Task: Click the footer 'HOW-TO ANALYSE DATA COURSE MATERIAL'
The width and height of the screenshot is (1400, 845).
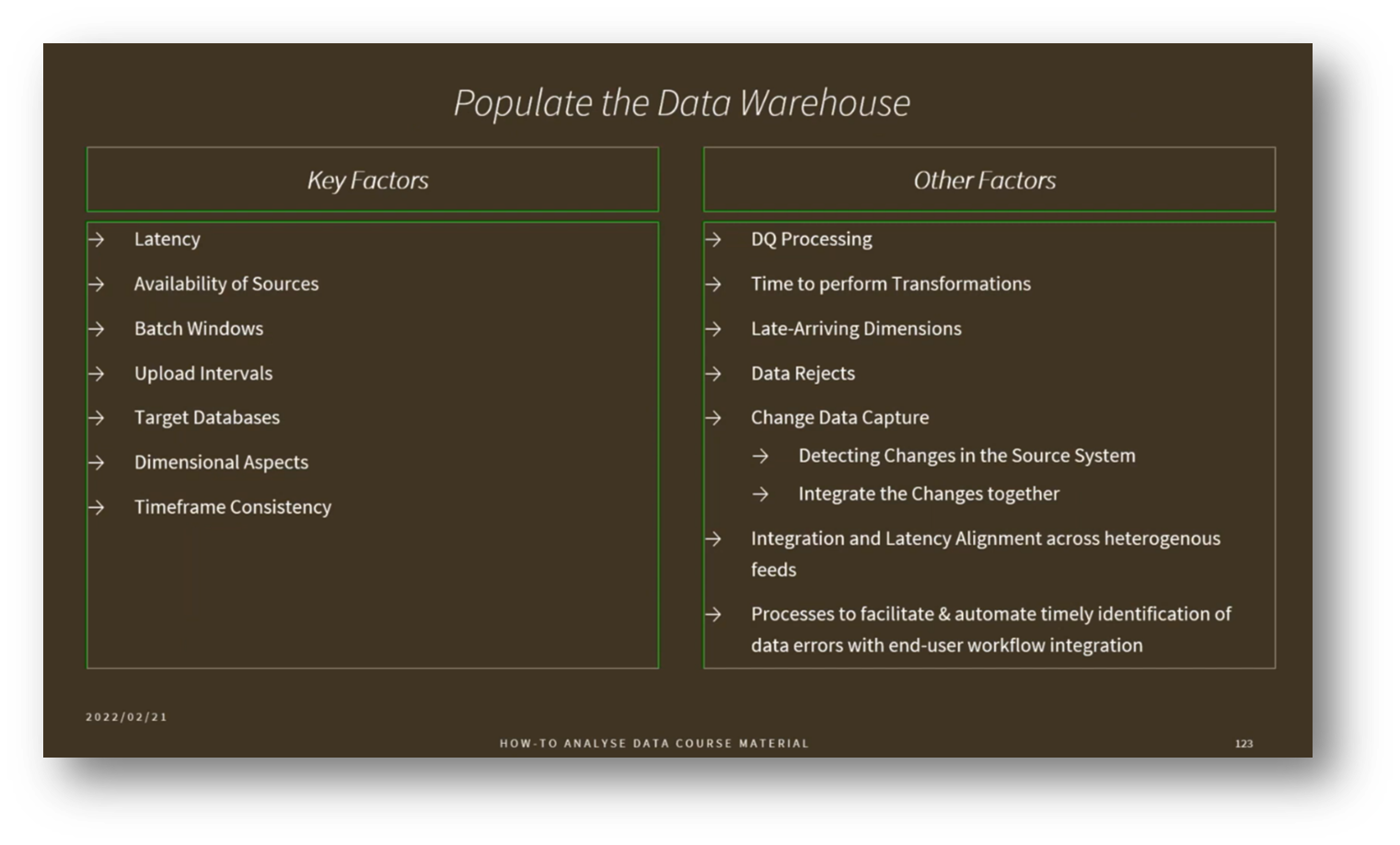Action: click(654, 743)
